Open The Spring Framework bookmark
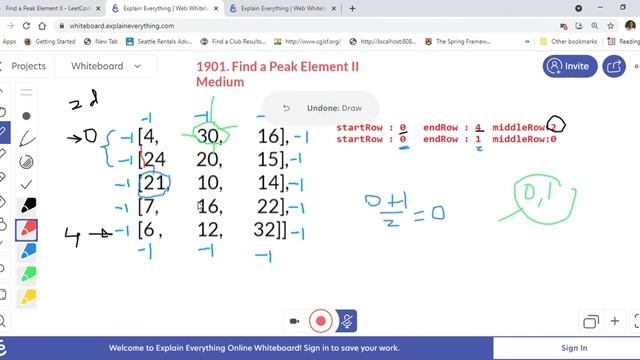 [x=458, y=41]
